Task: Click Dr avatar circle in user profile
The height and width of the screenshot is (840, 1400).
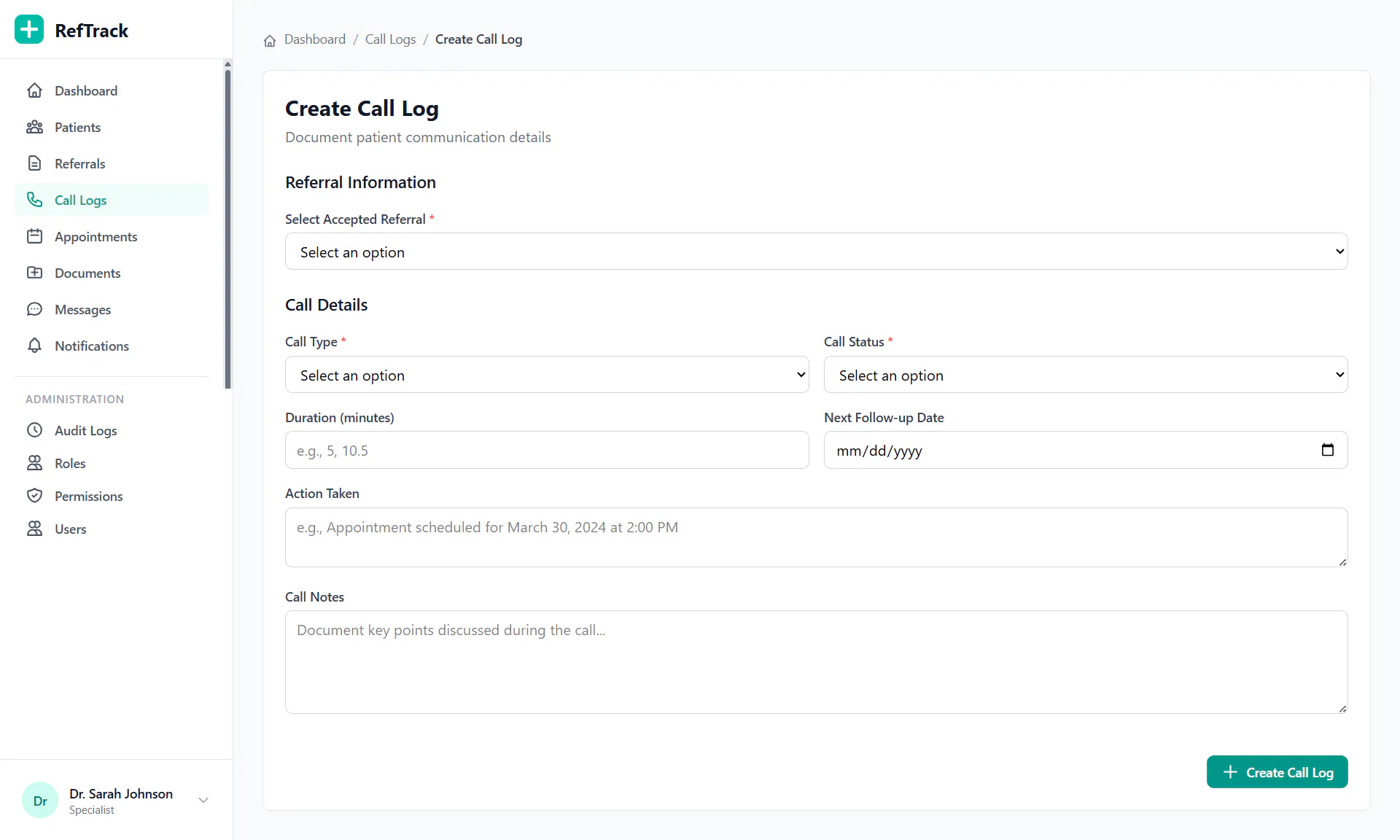Action: tap(40, 801)
